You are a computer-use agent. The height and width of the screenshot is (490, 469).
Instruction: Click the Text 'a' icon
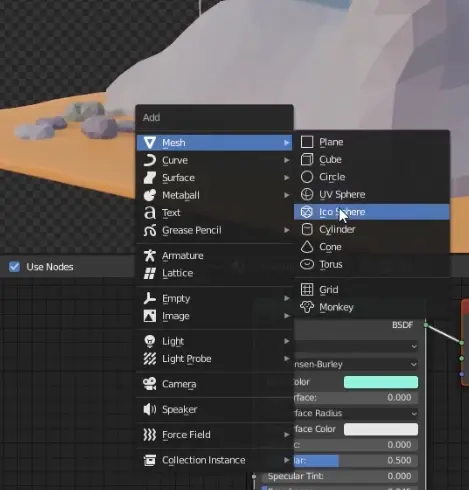coord(150,213)
